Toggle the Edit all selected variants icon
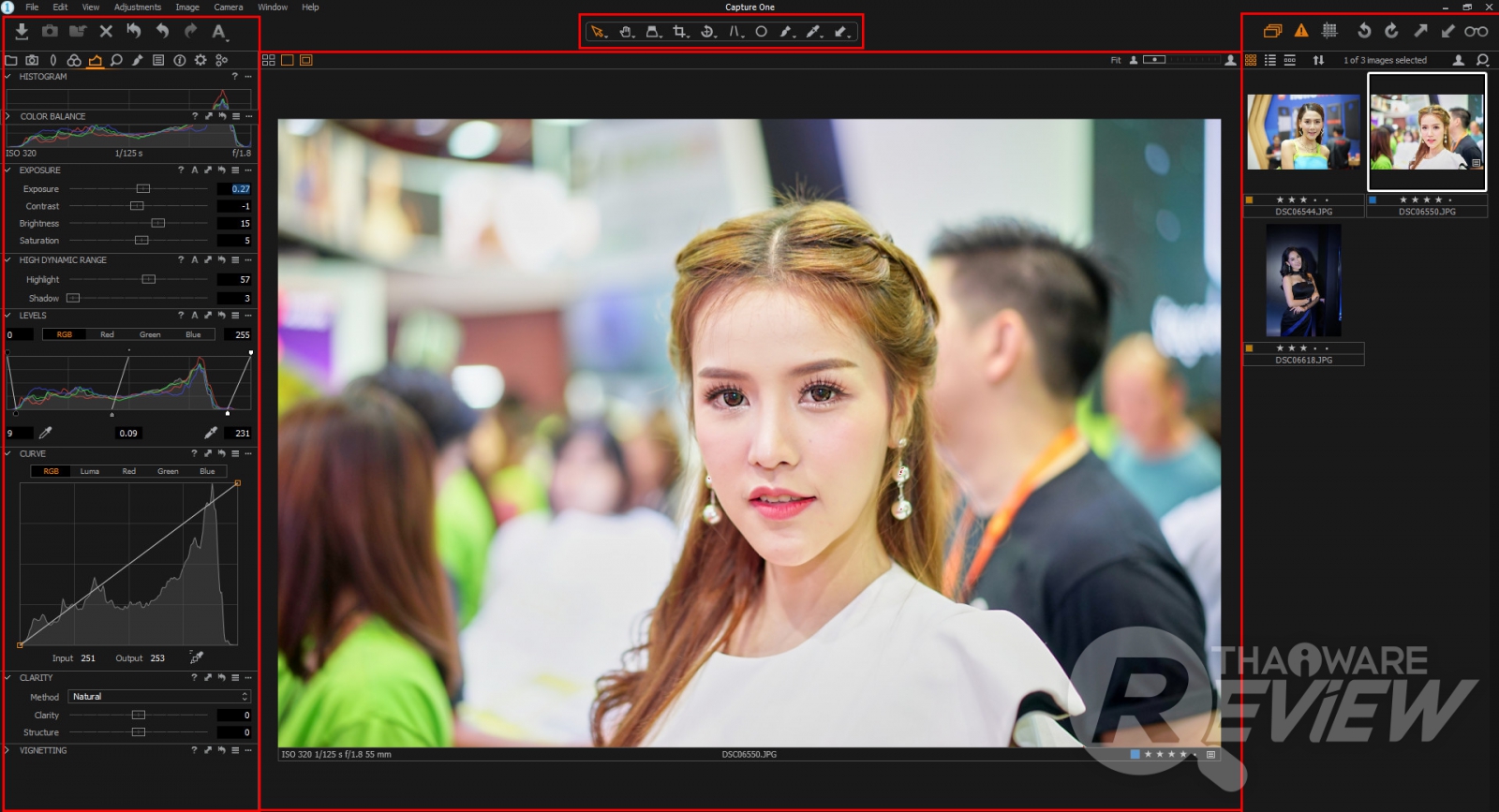The width and height of the screenshot is (1499, 812). pyautogui.click(x=1272, y=31)
